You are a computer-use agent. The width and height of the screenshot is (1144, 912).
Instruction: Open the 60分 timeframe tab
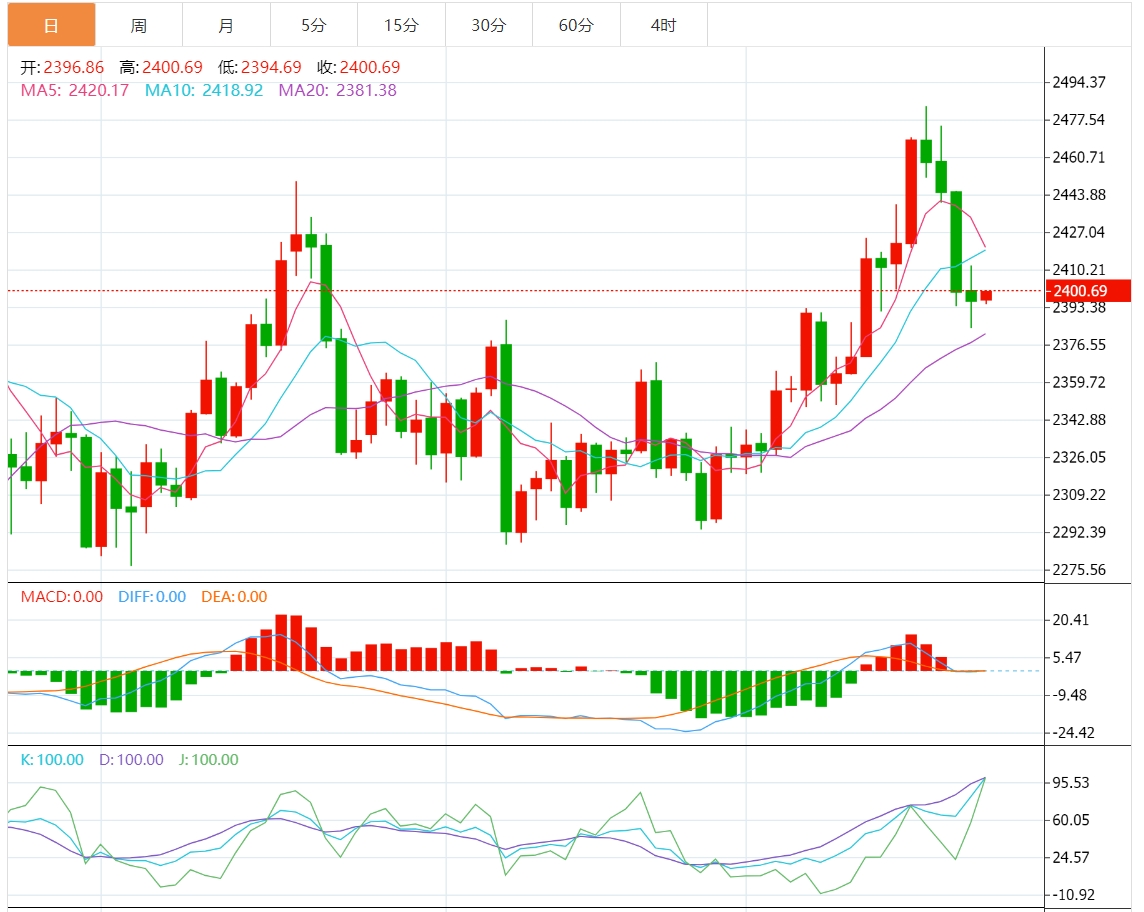(x=576, y=26)
